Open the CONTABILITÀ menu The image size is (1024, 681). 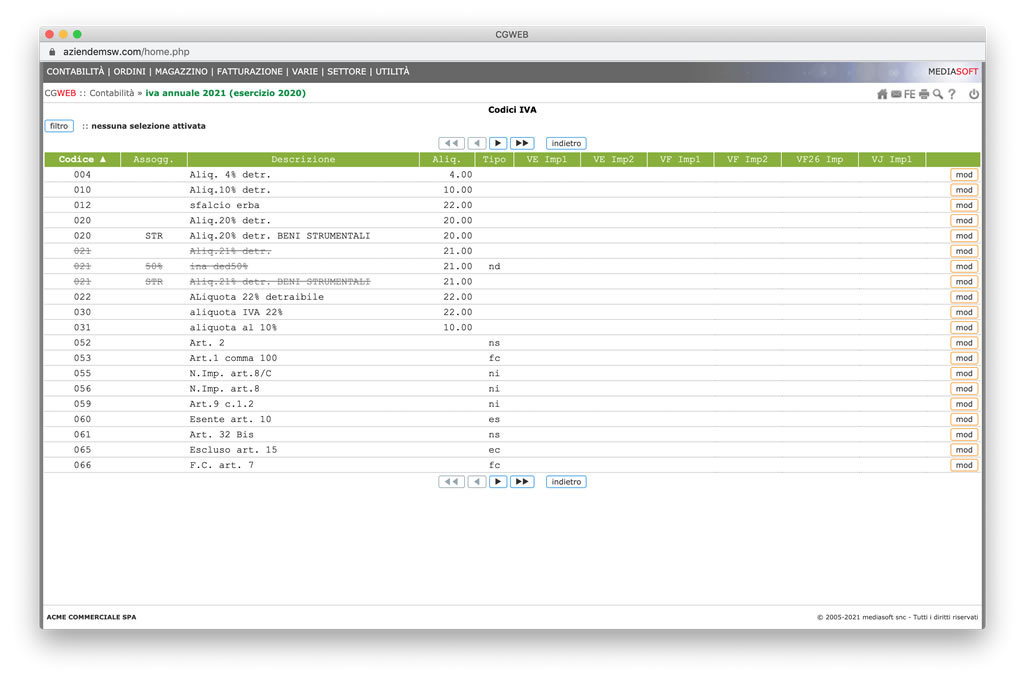[x=75, y=72]
